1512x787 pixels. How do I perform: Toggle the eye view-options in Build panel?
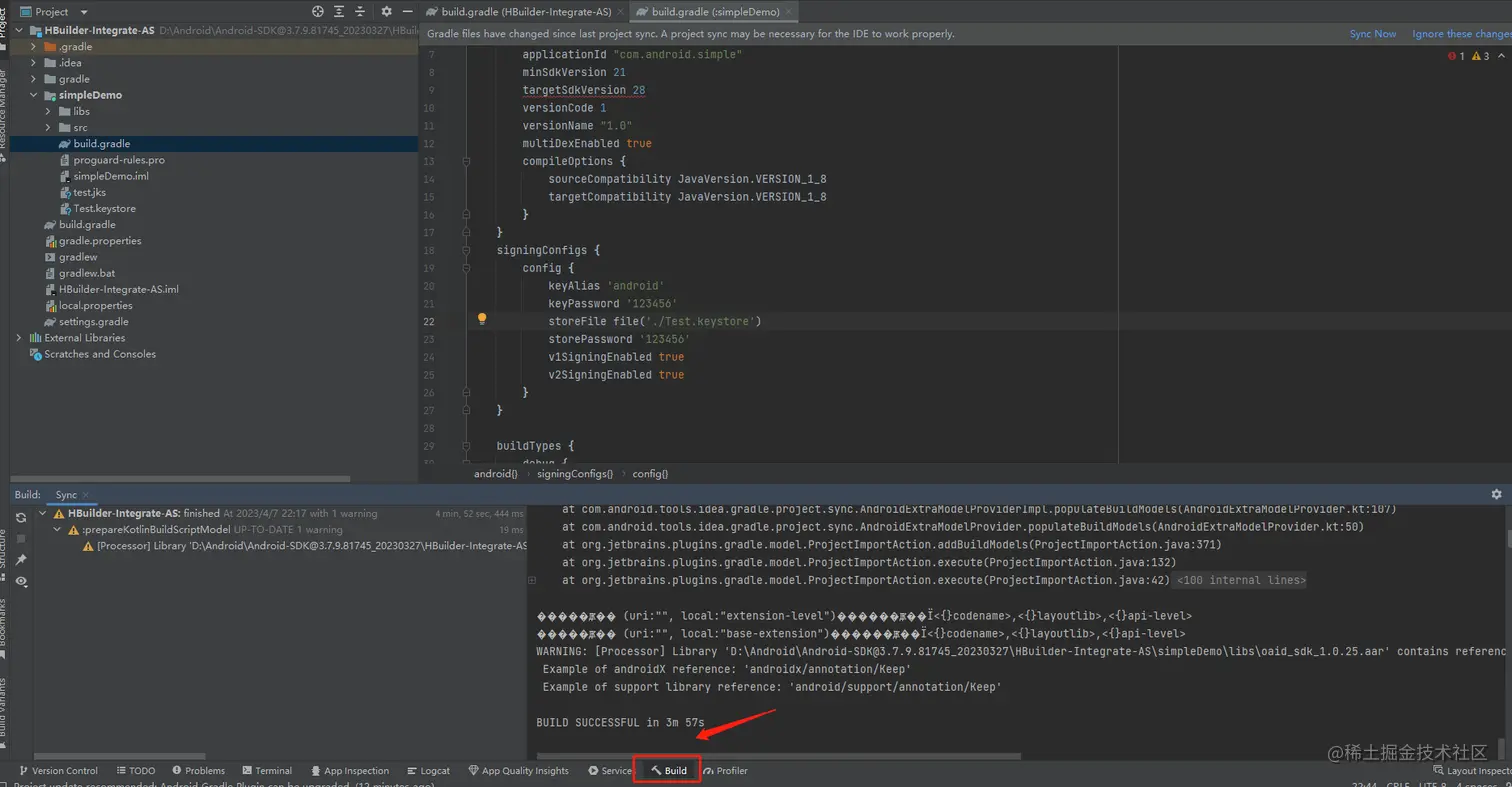[x=21, y=581]
